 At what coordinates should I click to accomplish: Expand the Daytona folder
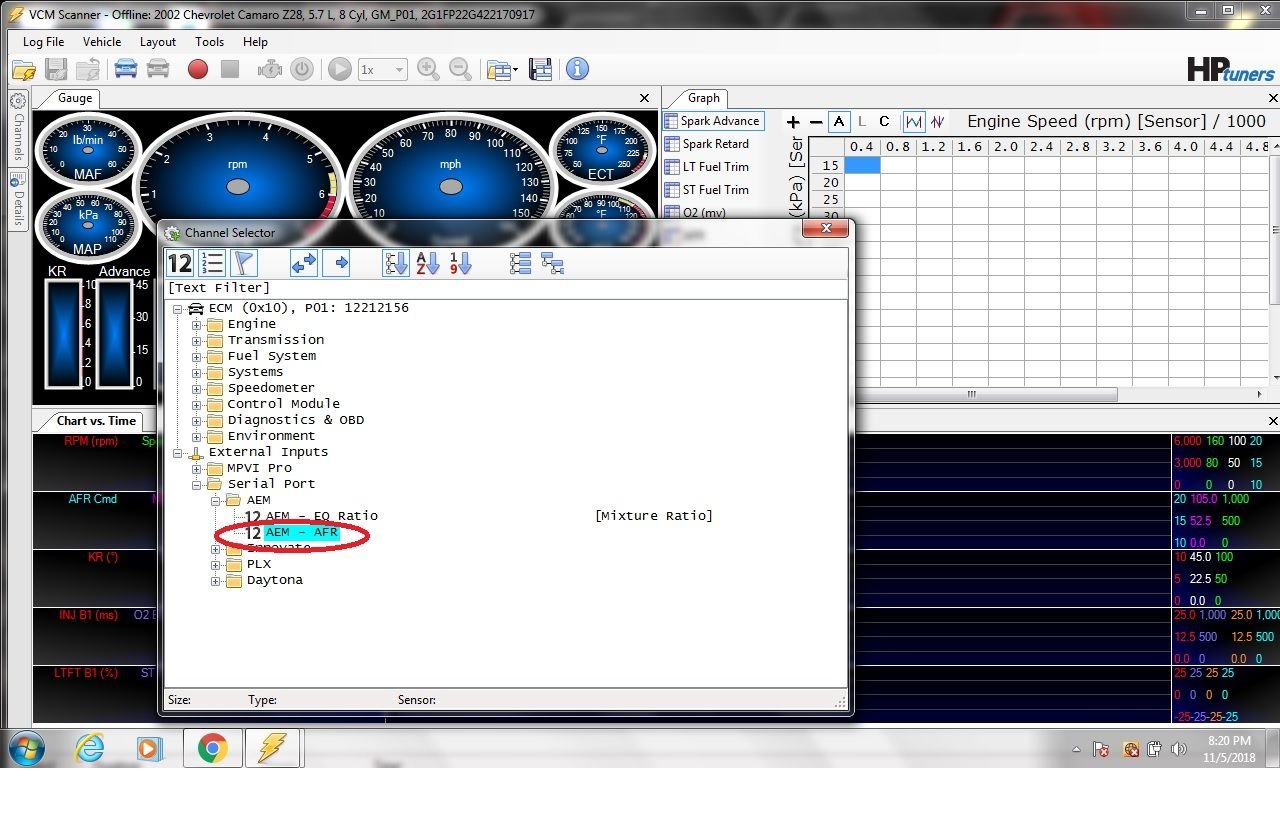216,581
